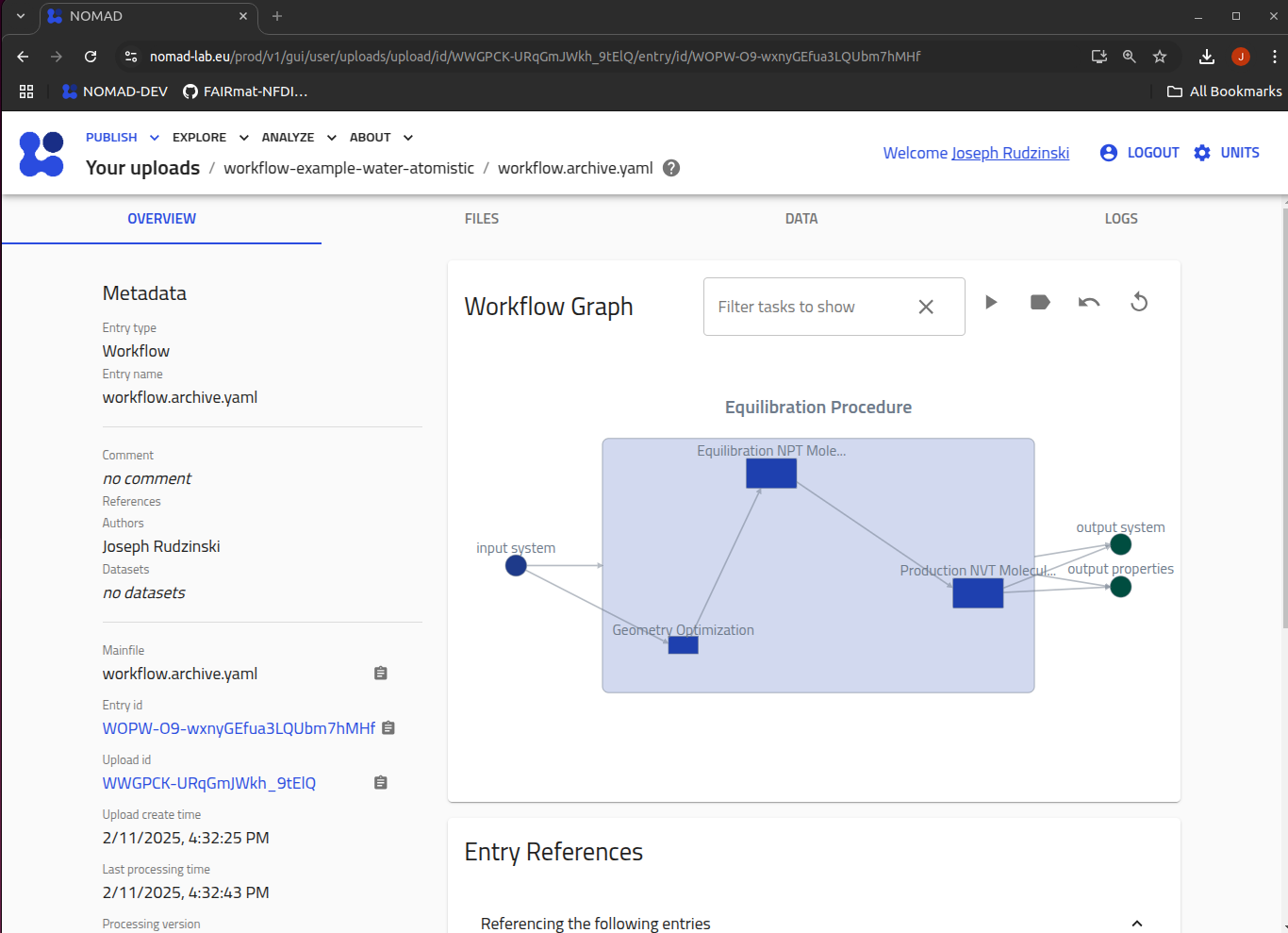
Task: Switch to the FILES tab
Action: tap(481, 218)
